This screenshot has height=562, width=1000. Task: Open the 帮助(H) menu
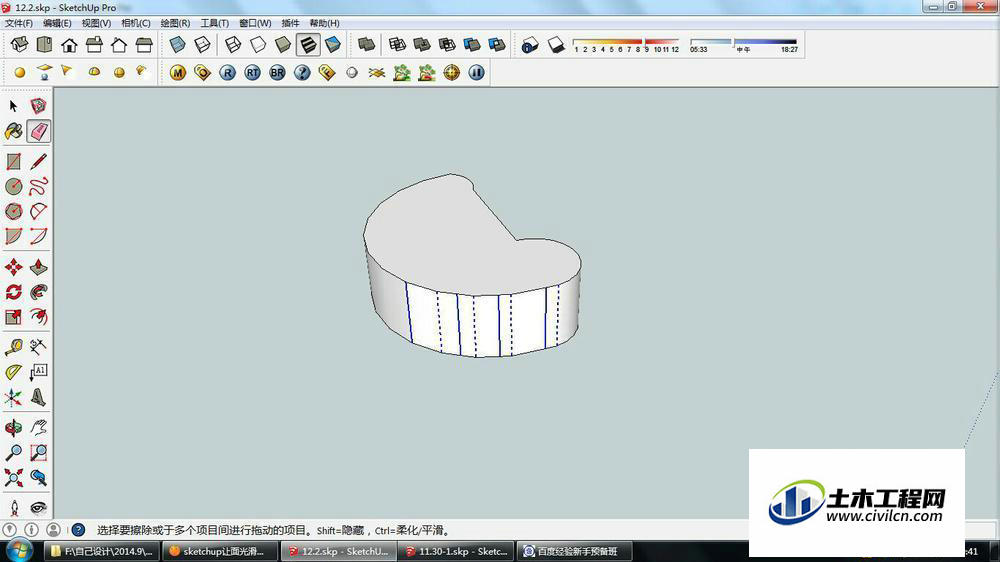pos(325,23)
